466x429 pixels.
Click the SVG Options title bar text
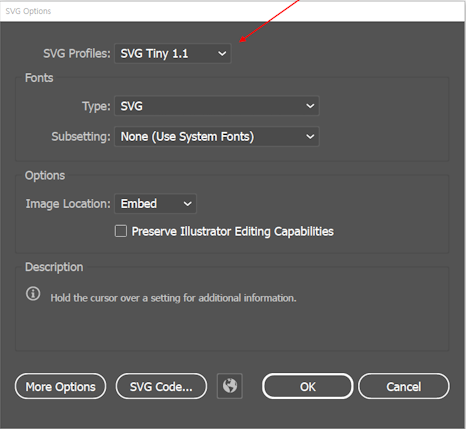(x=28, y=11)
